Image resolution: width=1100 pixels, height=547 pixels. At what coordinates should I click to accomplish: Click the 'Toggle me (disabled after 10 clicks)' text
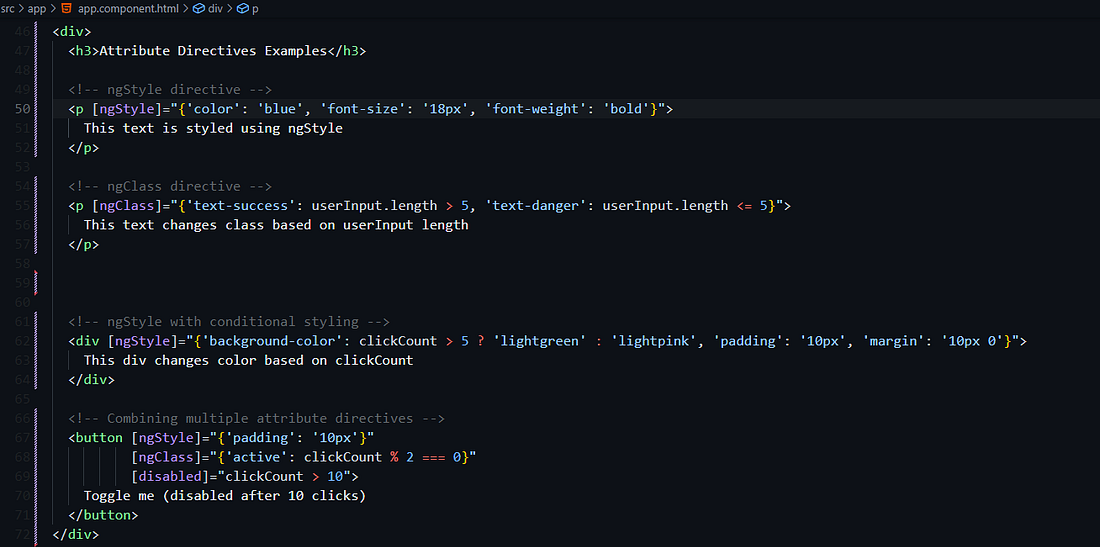[x=224, y=496]
